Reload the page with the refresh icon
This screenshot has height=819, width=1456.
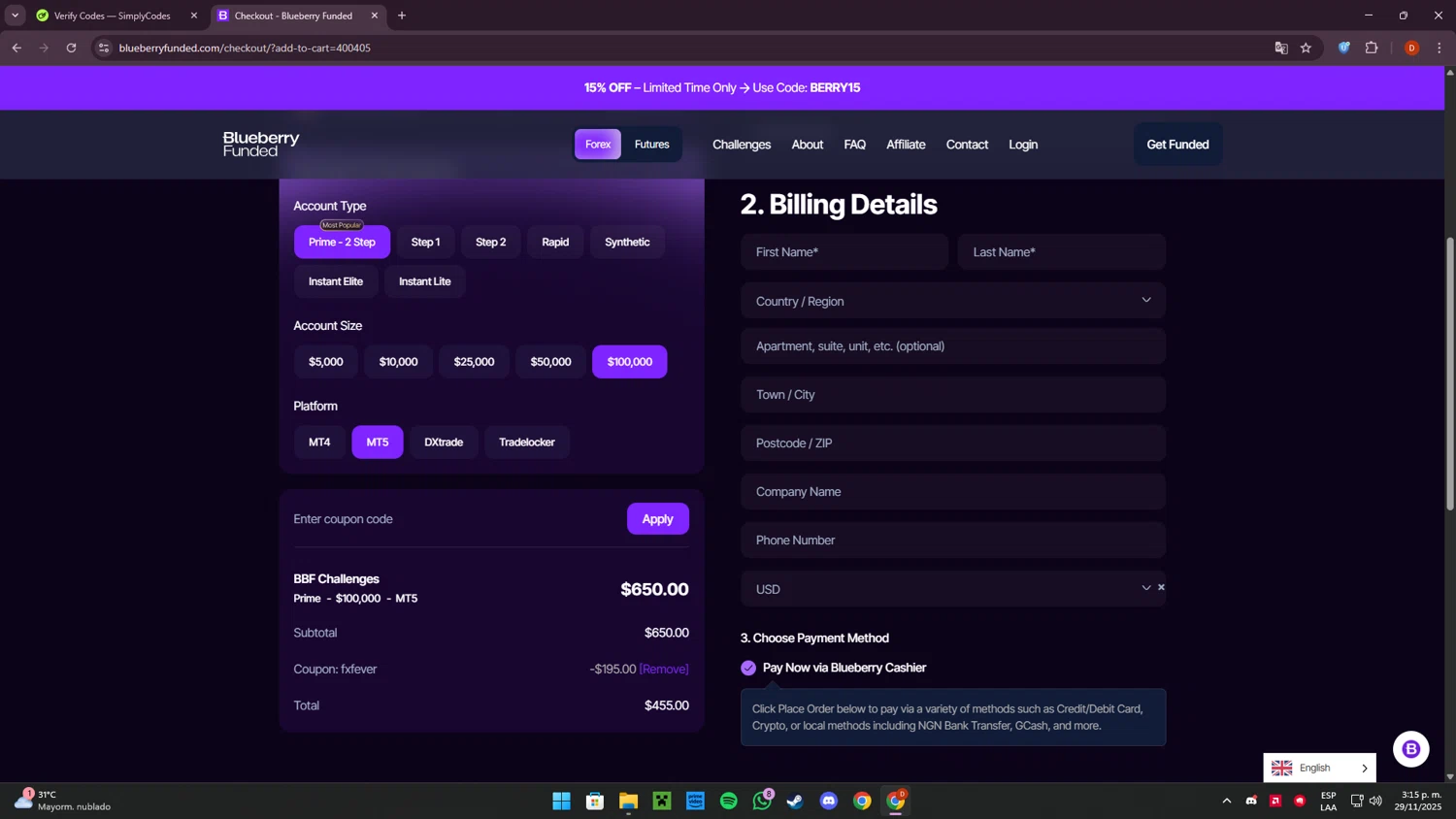pos(71,48)
